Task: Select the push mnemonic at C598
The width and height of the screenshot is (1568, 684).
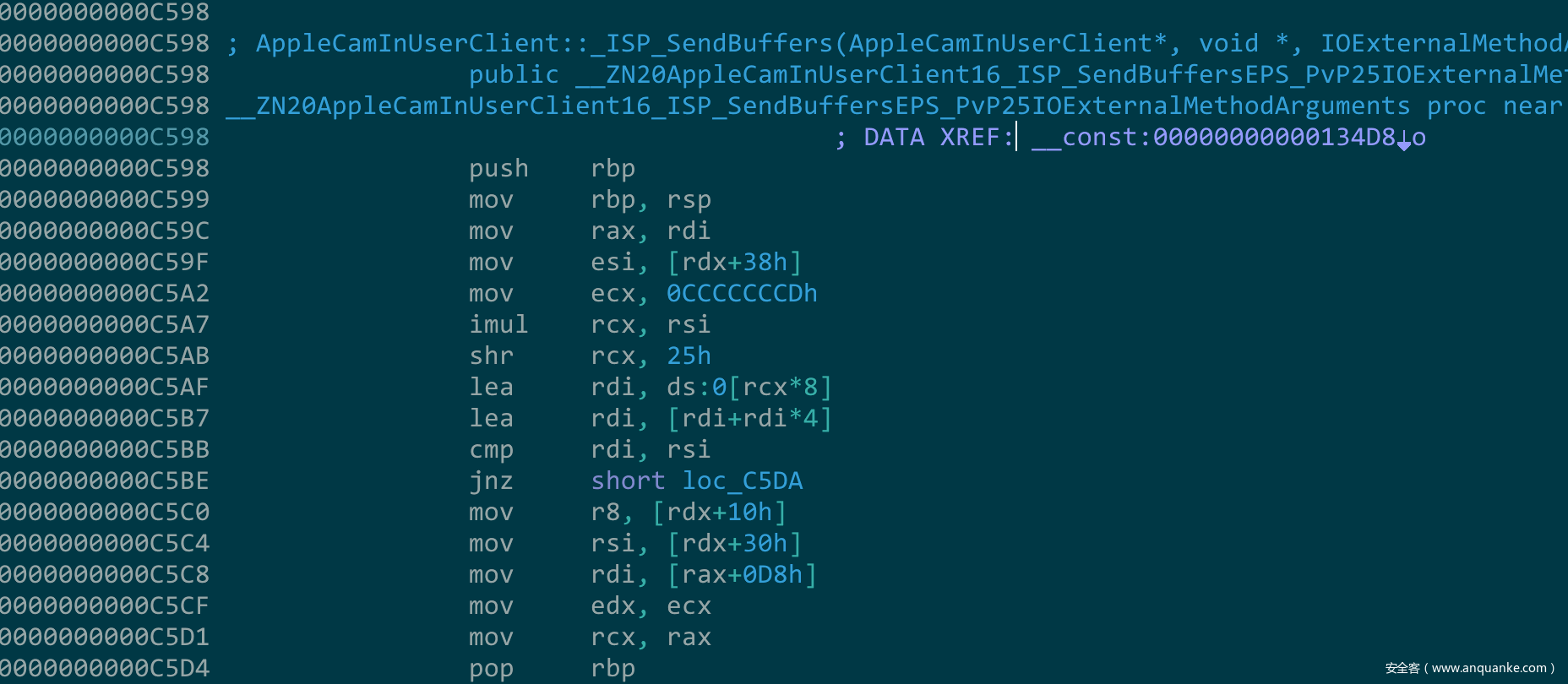Action: click(498, 169)
